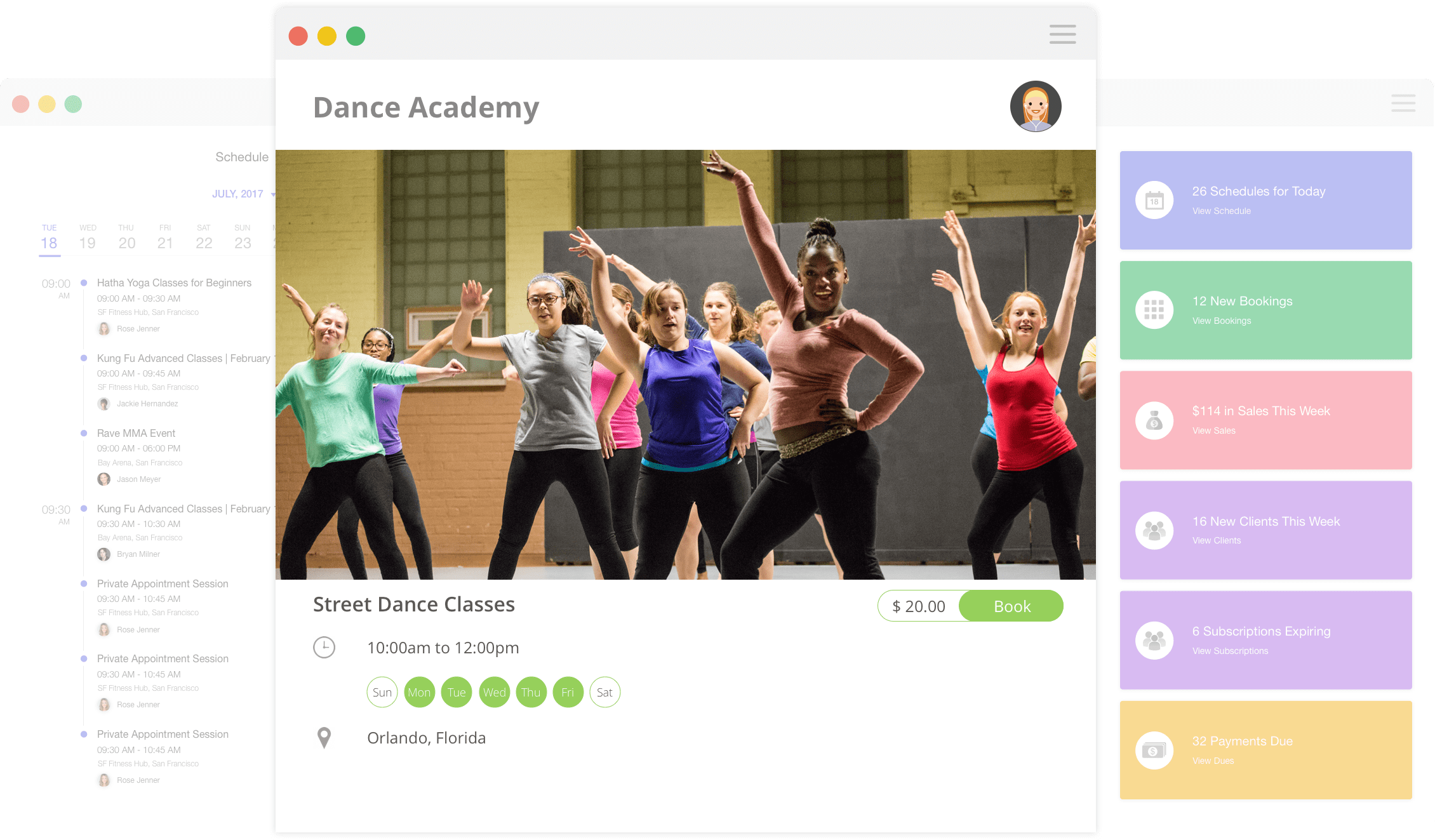Select the WED 19 date tab
1435x840 pixels.
[x=88, y=237]
